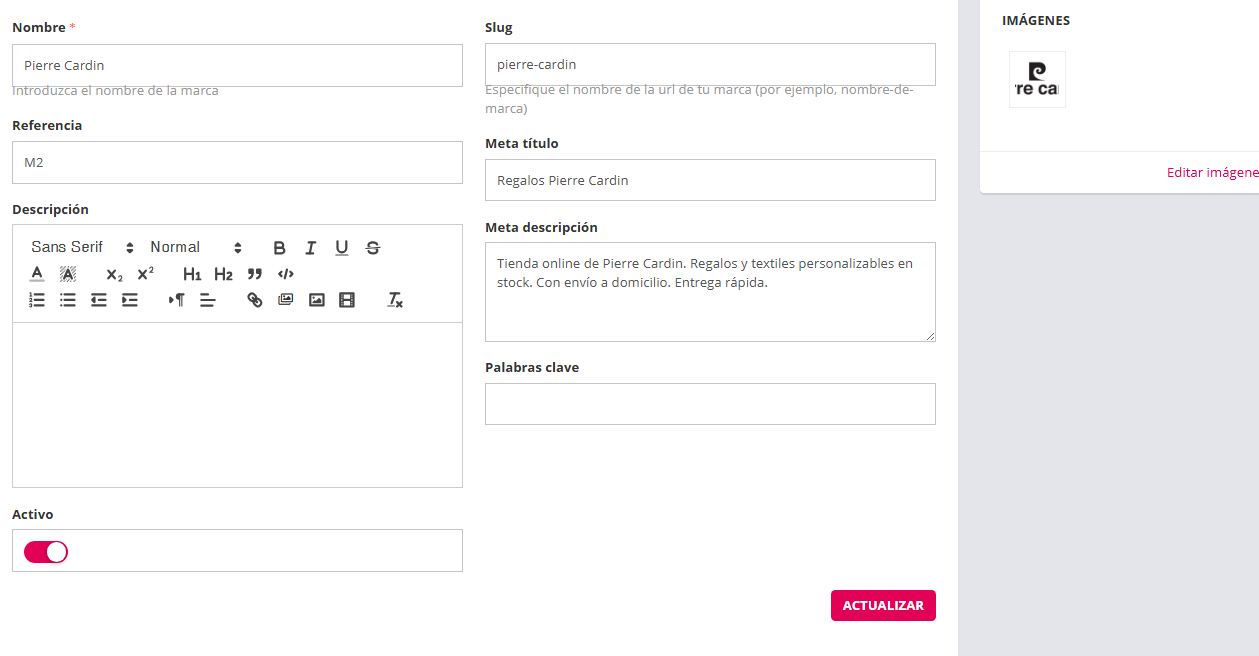Insert a link in the description

point(255,300)
